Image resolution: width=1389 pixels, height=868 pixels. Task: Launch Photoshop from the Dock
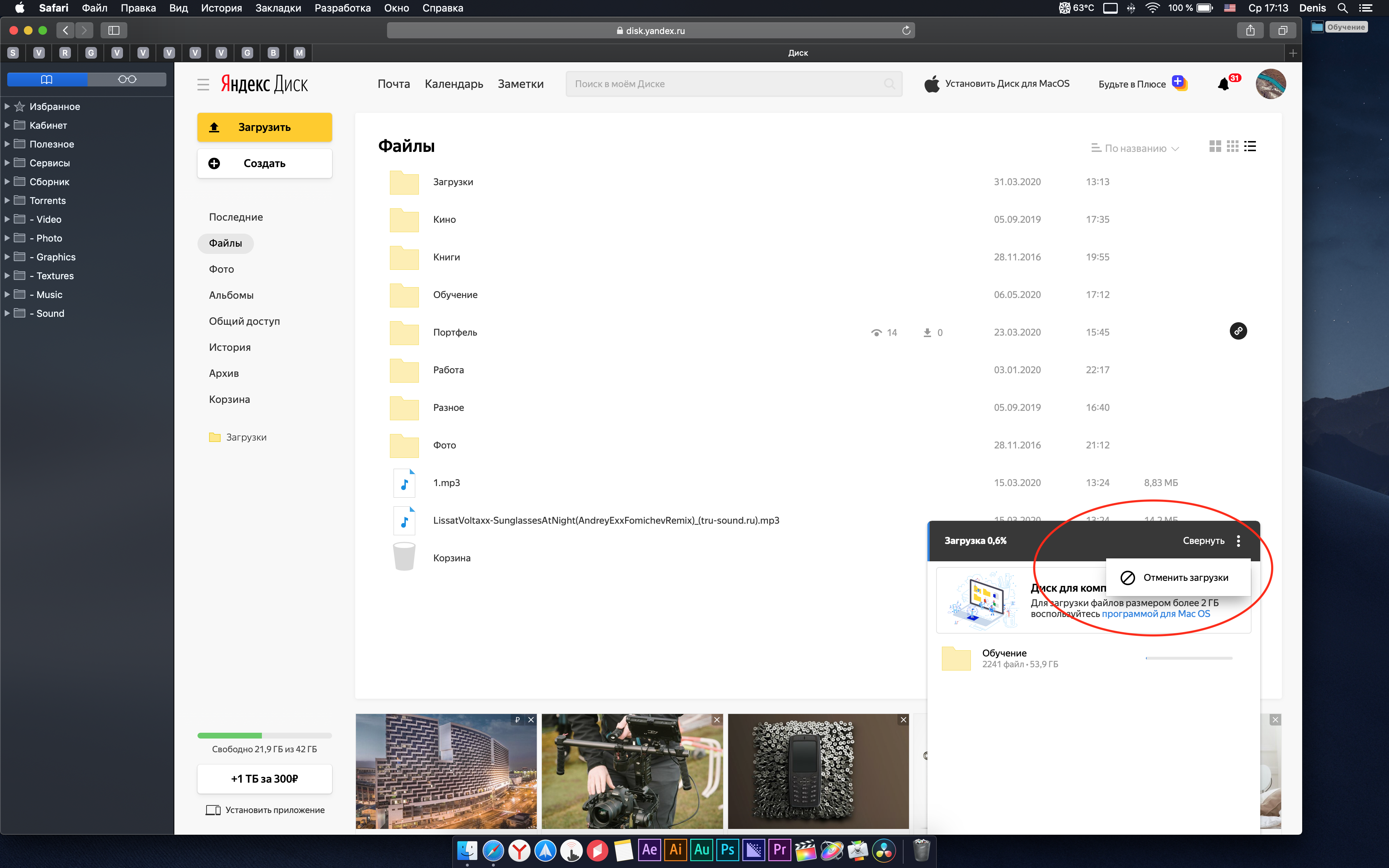(728, 850)
